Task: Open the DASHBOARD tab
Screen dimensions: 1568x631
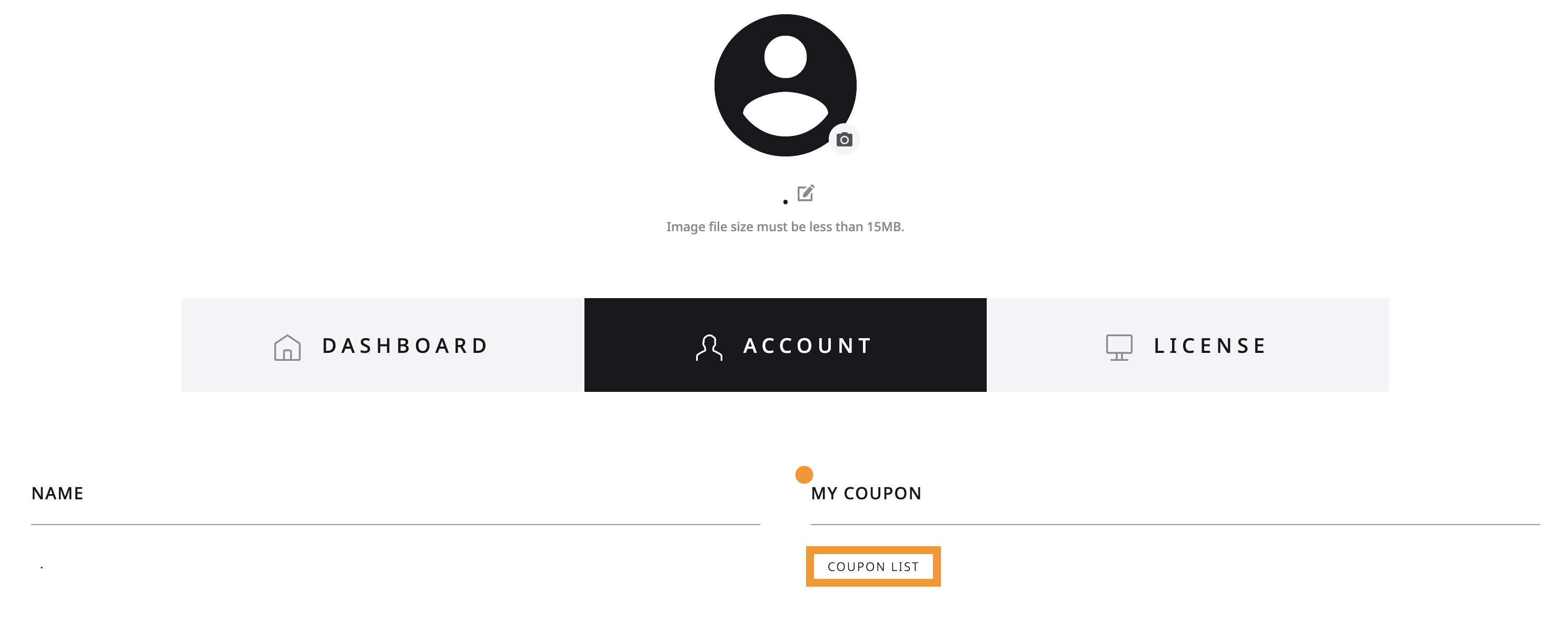Action: click(x=383, y=345)
